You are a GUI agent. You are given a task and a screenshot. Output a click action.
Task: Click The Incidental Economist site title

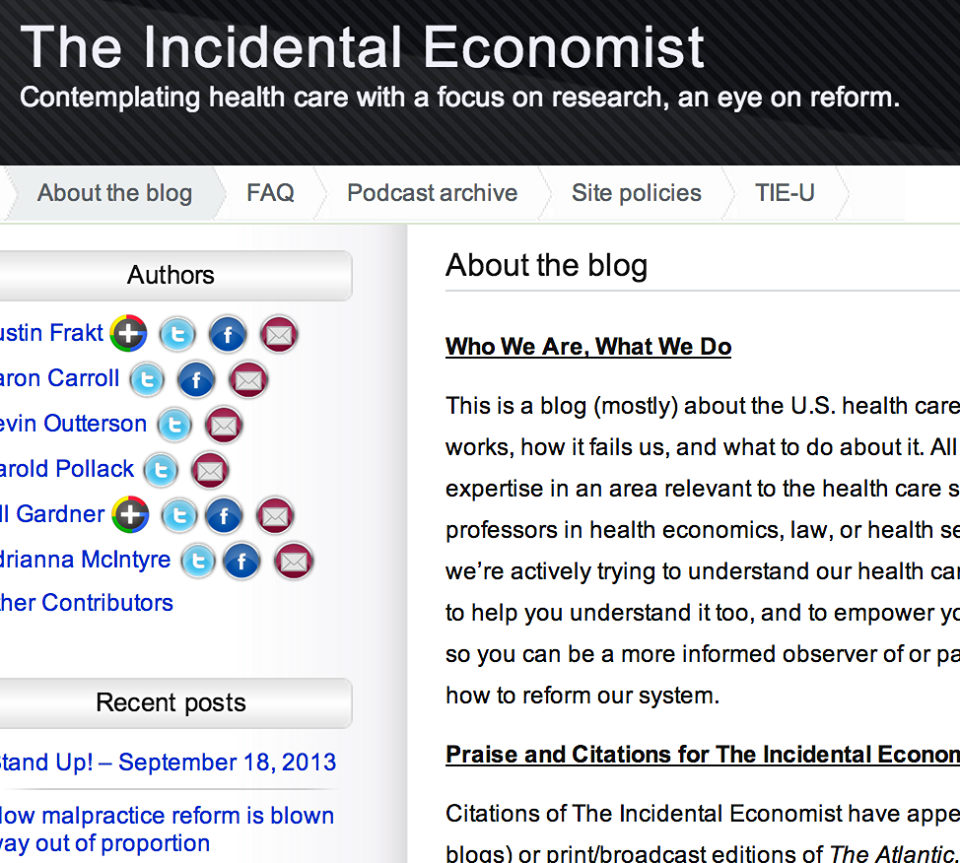pyautogui.click(x=362, y=48)
